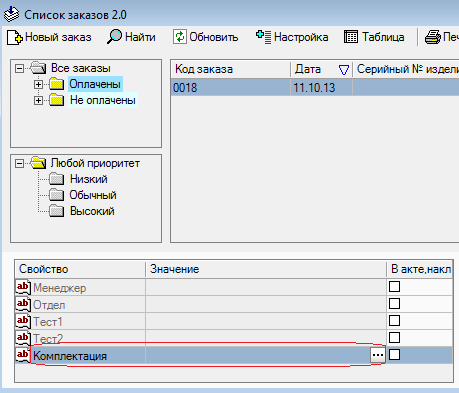Click the Обновить toolbar button label

[214, 37]
